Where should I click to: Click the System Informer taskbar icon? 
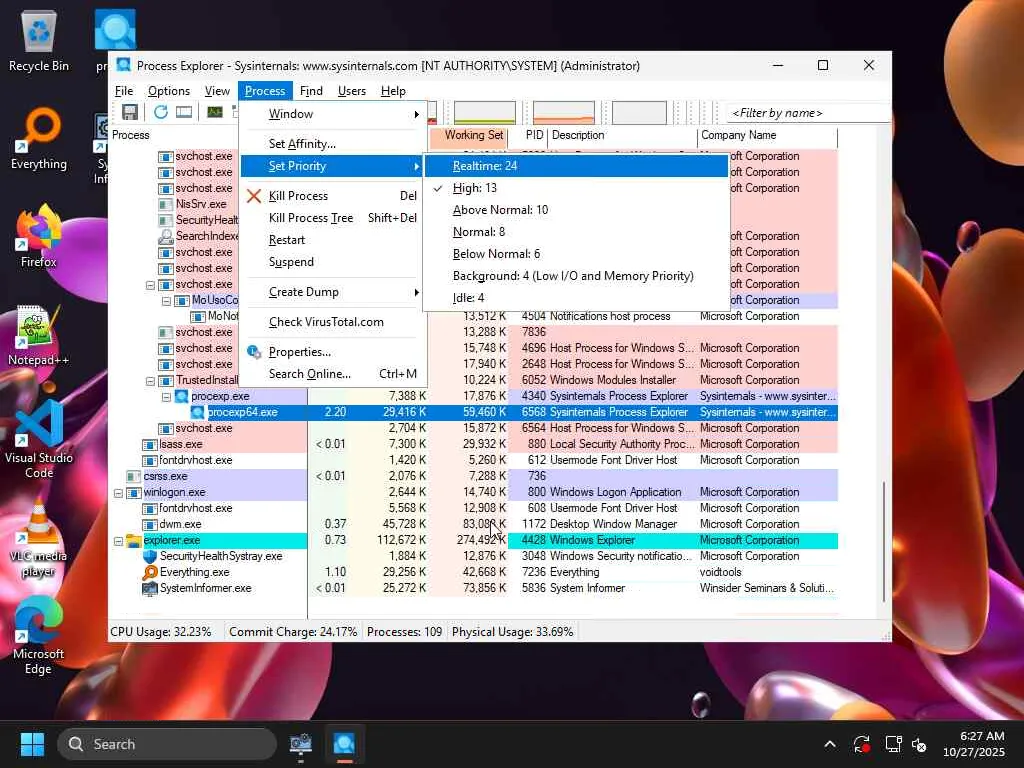[x=301, y=744]
